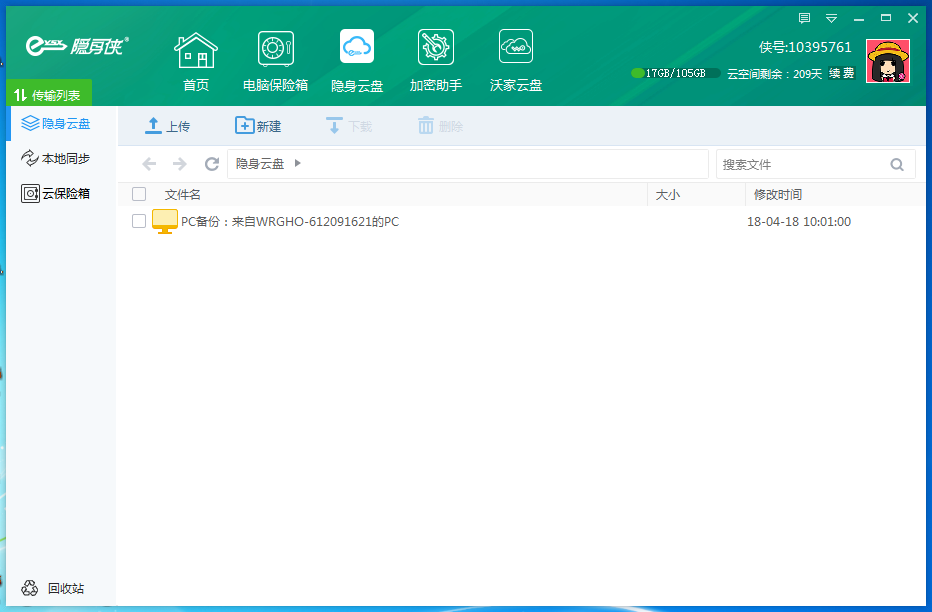The image size is (932, 612).
Task: Open the feedback message icon in title bar
Action: pos(804,18)
